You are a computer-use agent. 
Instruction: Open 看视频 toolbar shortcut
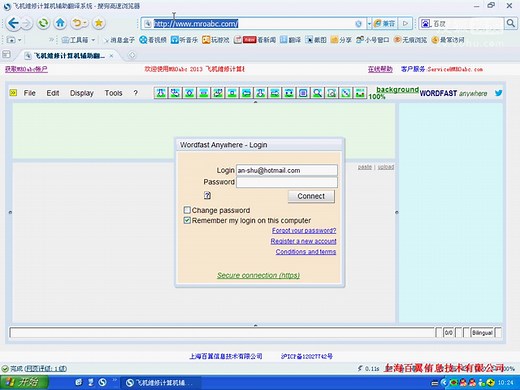[x=153, y=40]
